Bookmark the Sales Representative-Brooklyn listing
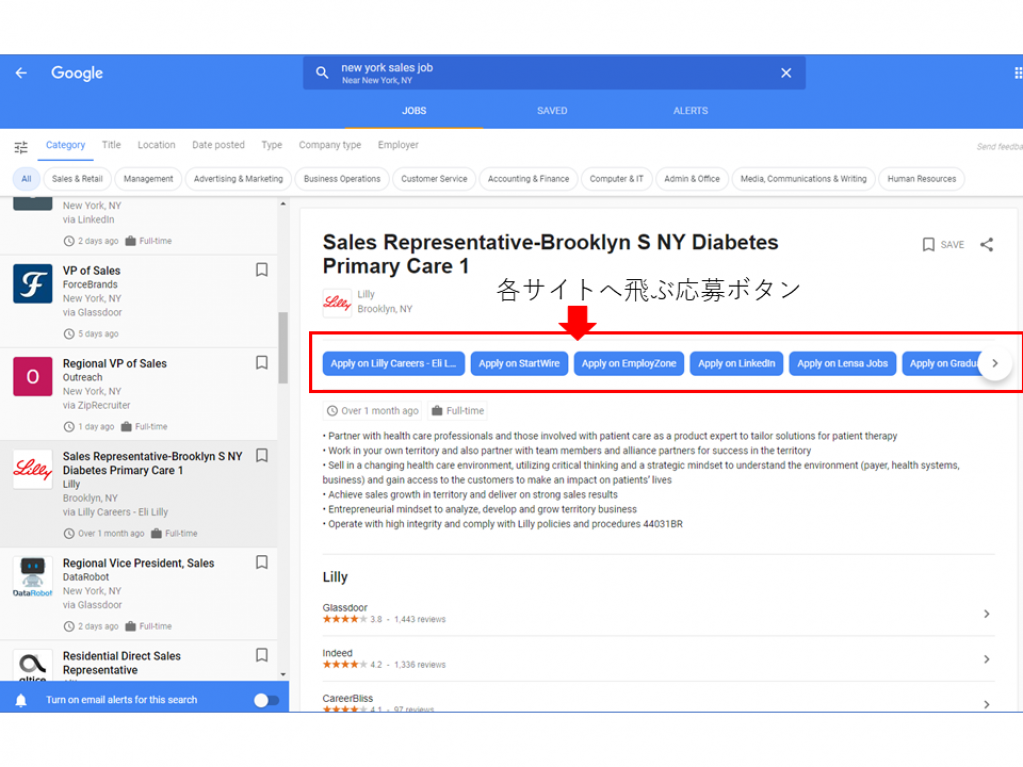 (262, 455)
